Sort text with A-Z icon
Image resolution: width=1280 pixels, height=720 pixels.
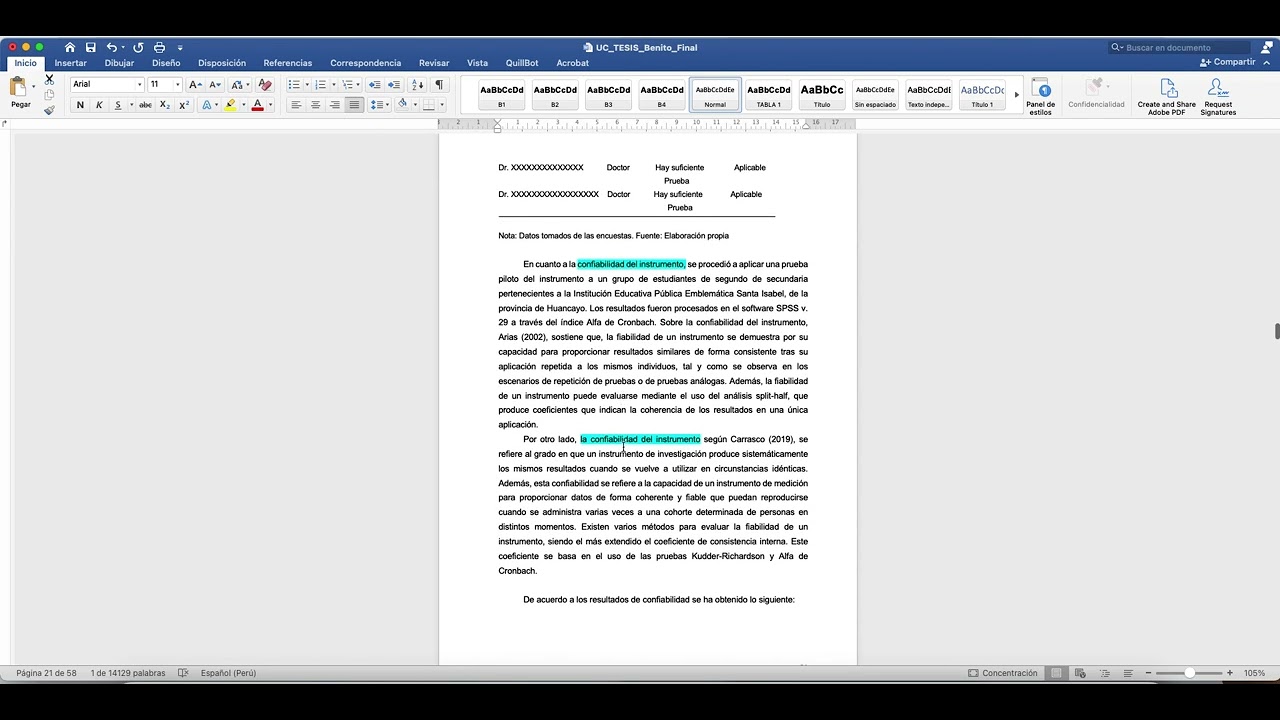[x=417, y=85]
